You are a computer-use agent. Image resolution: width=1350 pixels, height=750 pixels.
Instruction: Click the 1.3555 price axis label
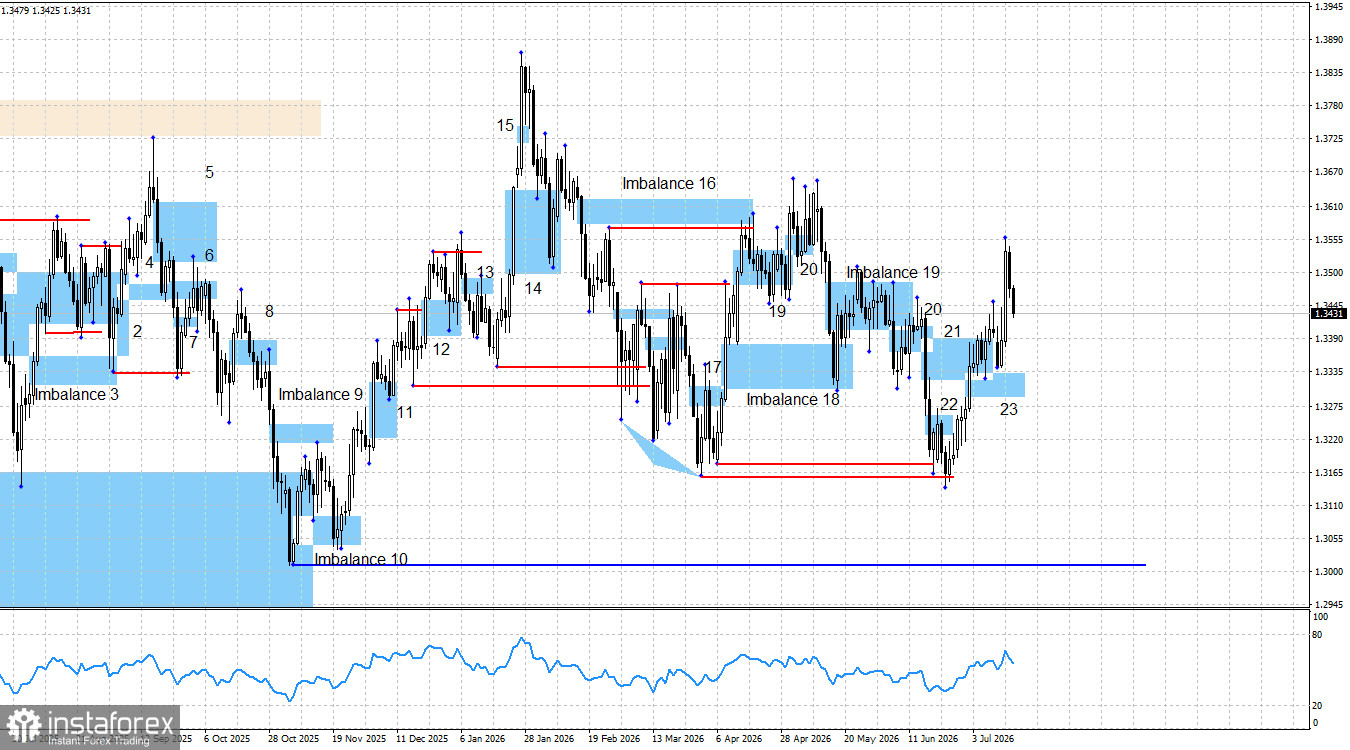tap(1329, 240)
